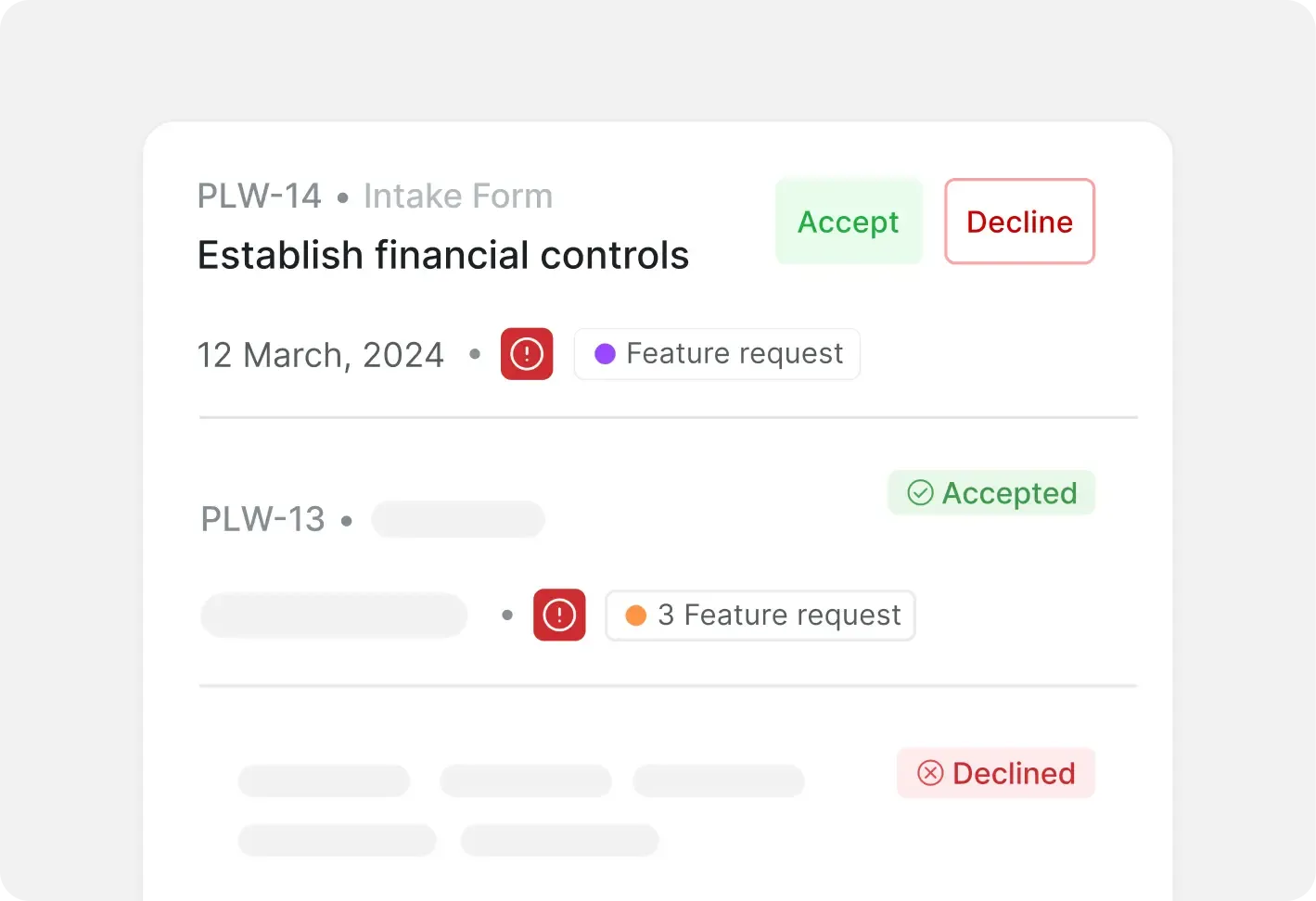Open the Feature request label dropdown
Viewport: 1316px width, 901px height.
point(716,353)
